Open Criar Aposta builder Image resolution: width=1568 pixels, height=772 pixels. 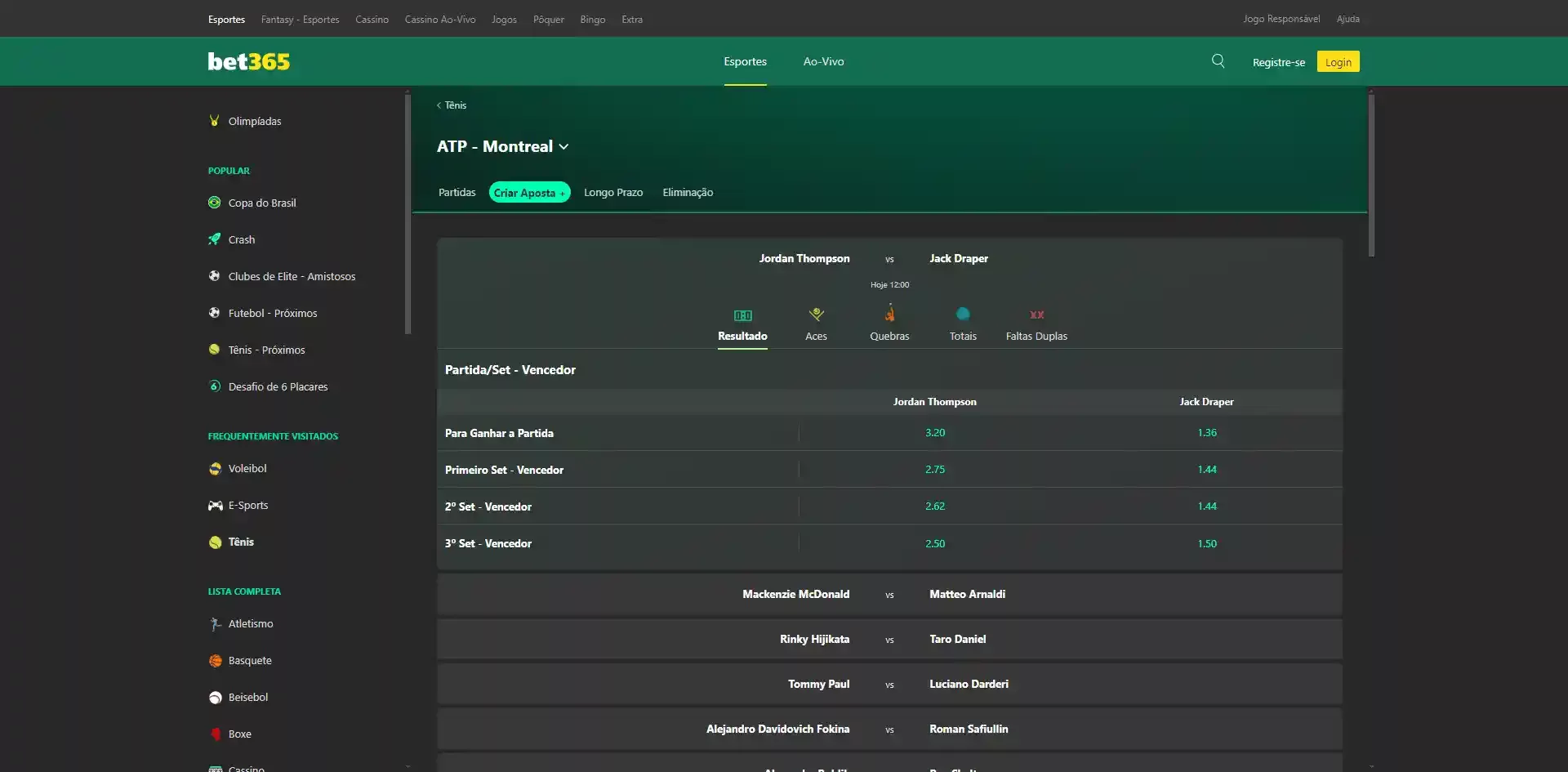click(529, 192)
